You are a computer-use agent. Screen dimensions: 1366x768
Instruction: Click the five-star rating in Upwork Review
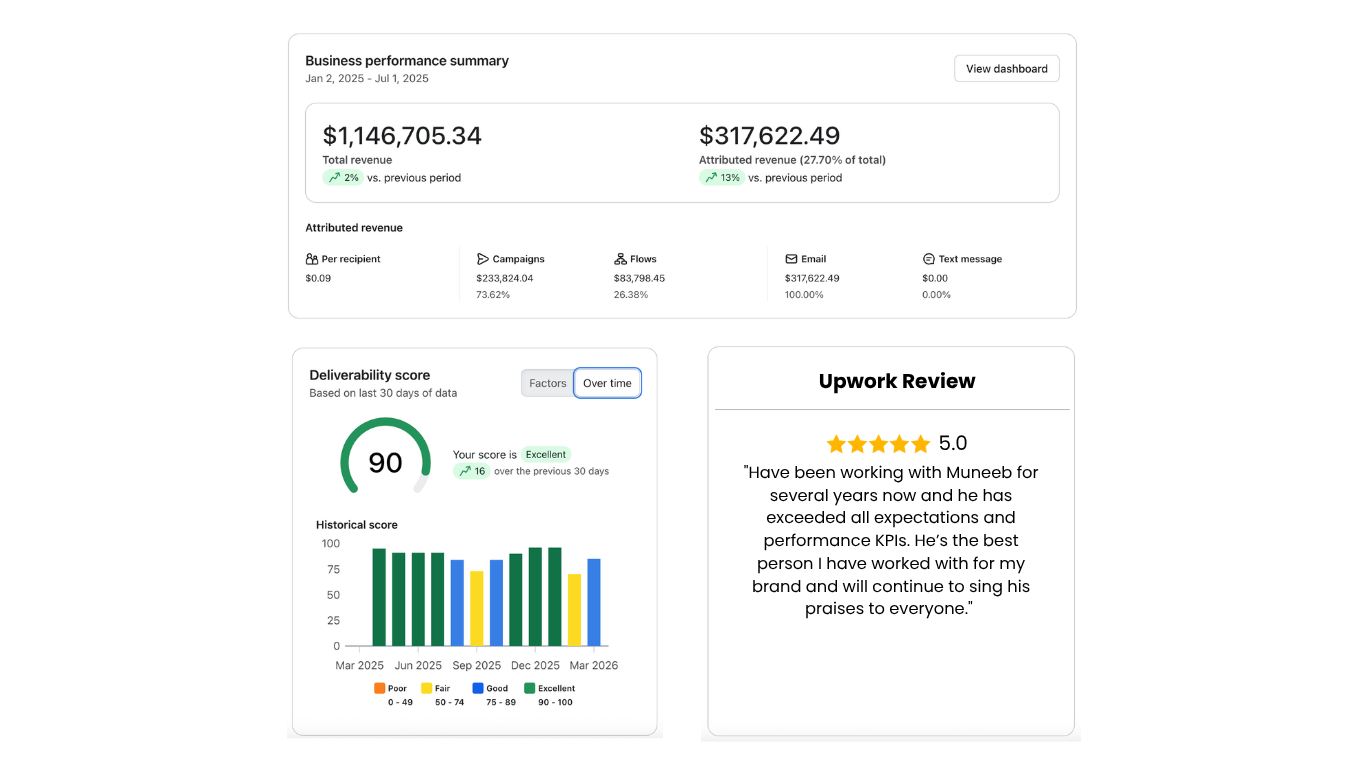(879, 444)
